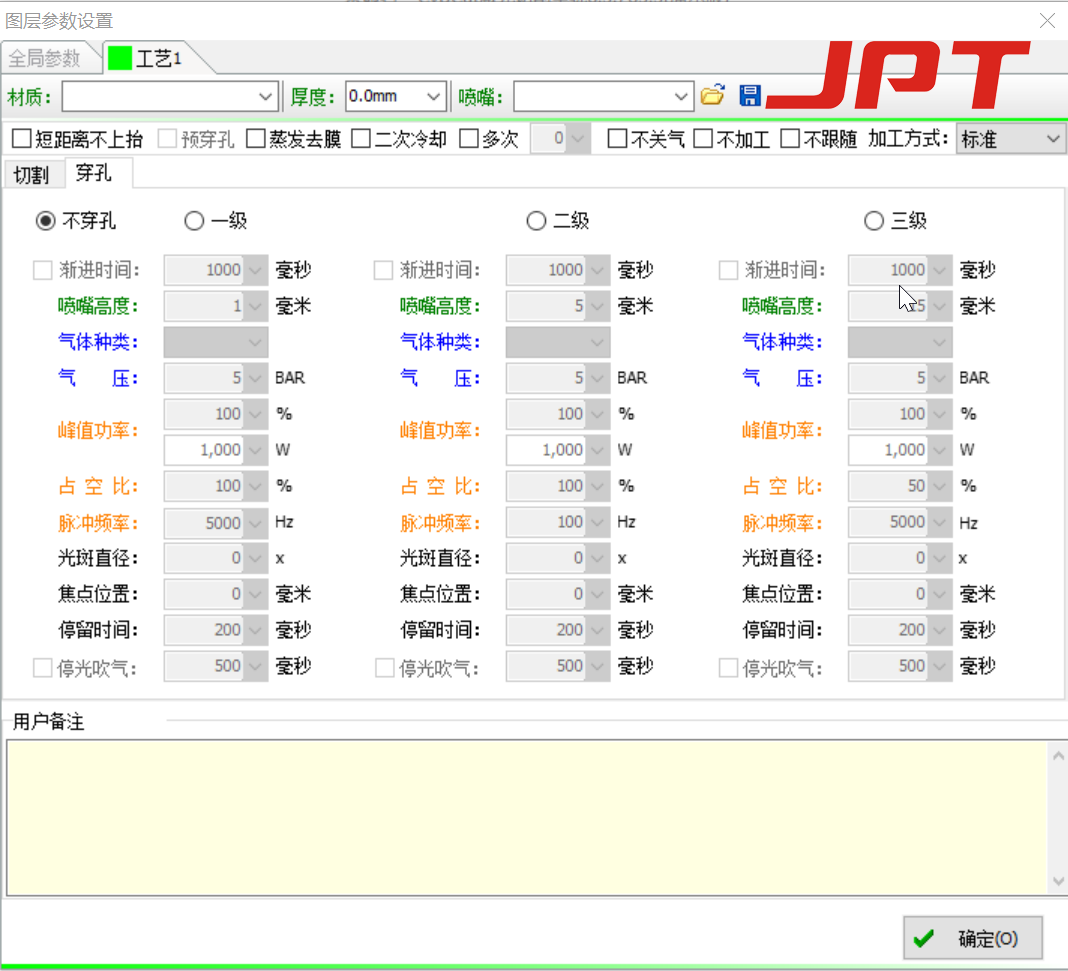Screen dimensions: 1068x971
Task: Switch to the 切割 tab
Action: click(31, 174)
